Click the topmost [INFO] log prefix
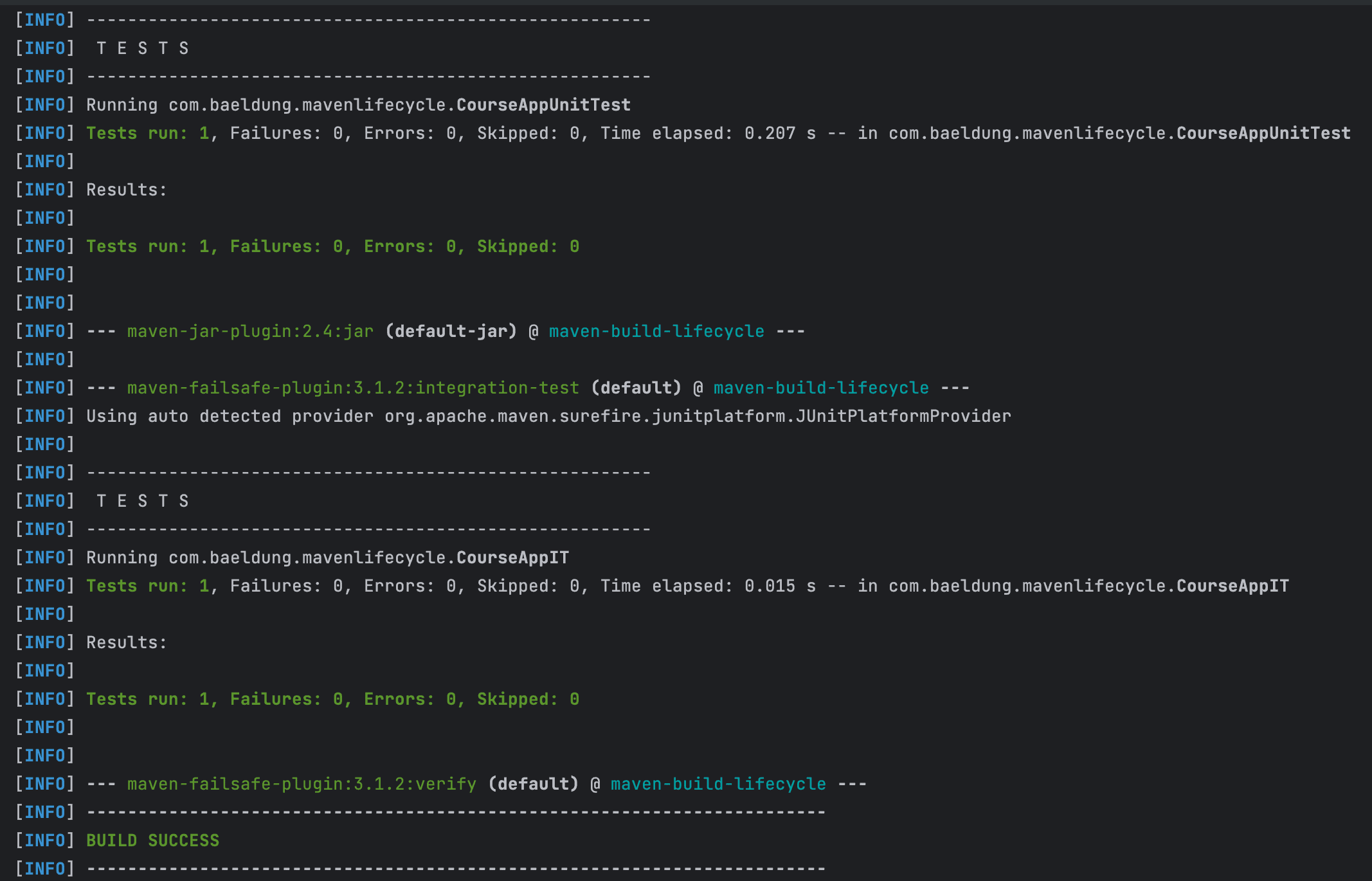This screenshot has height=881, width=1372. (44, 19)
